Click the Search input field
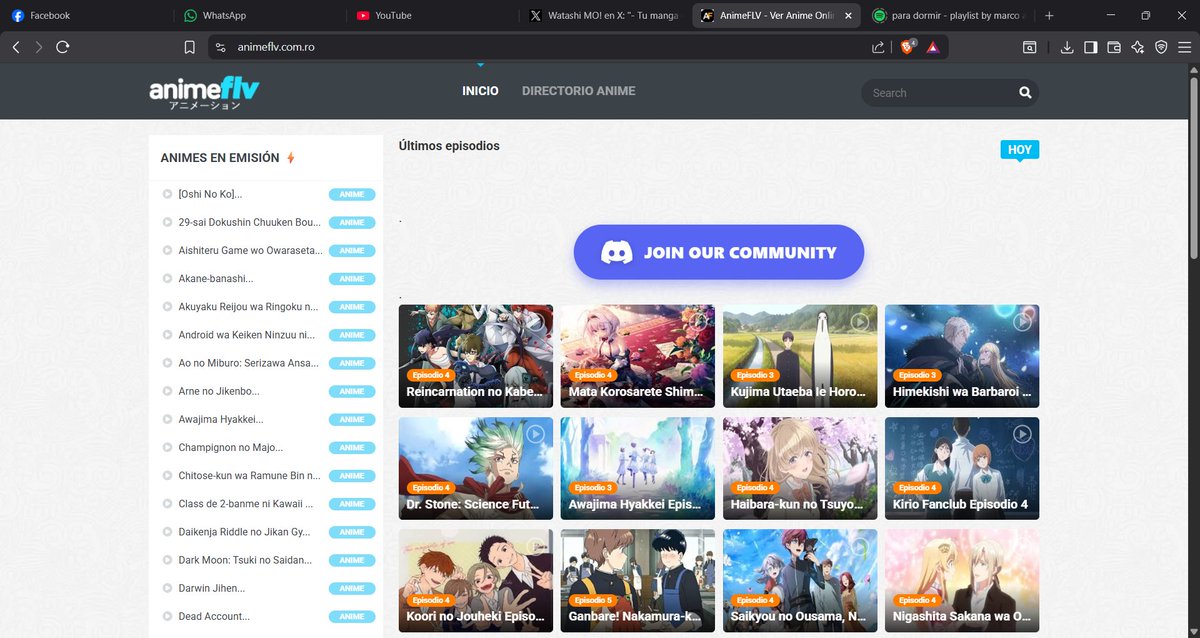The height and width of the screenshot is (638, 1200). click(x=938, y=93)
